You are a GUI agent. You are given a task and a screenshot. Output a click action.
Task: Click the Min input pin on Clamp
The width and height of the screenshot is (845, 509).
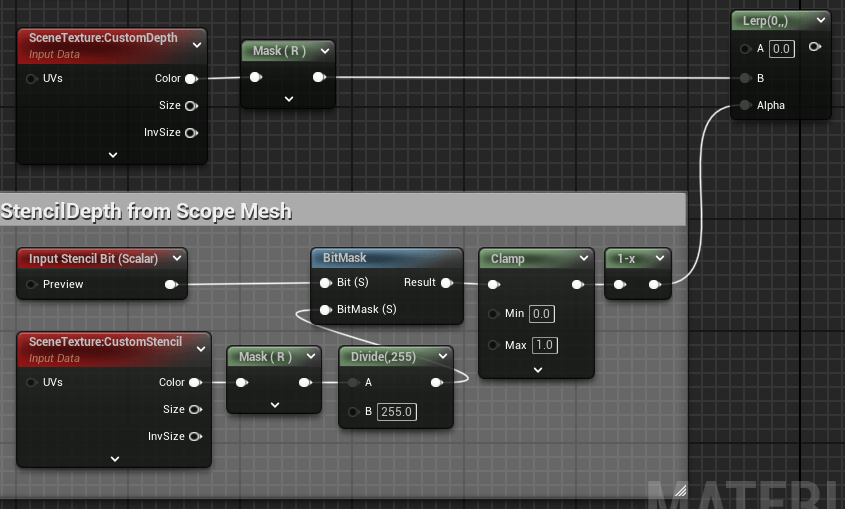point(493,314)
